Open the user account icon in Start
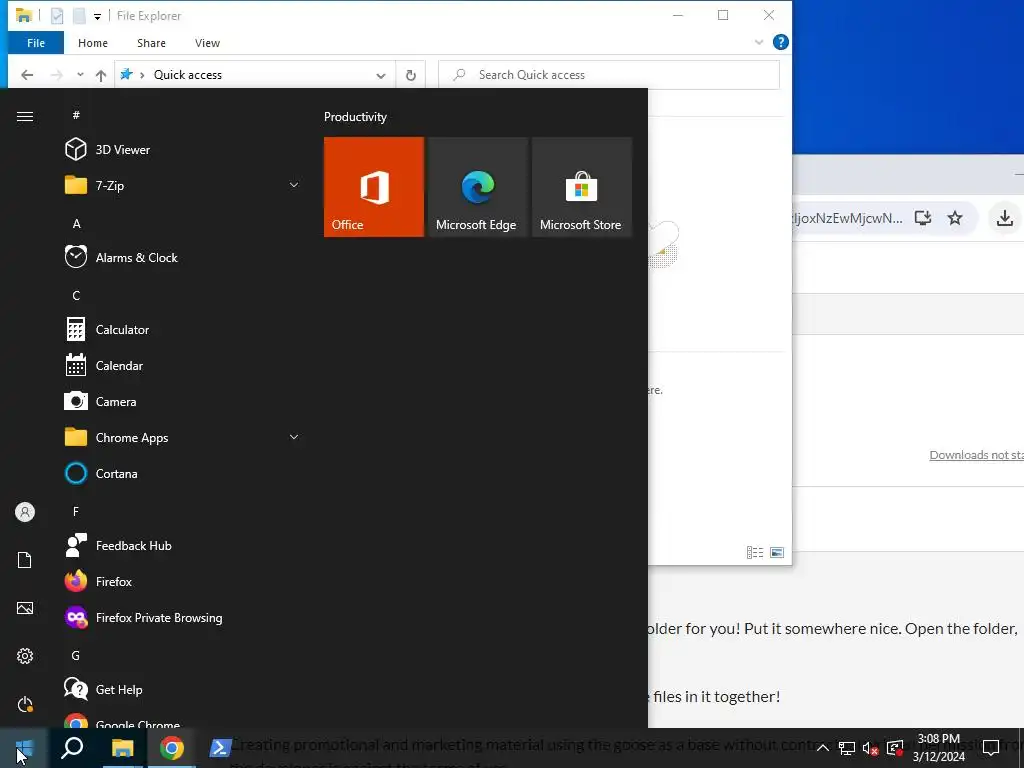 click(25, 512)
